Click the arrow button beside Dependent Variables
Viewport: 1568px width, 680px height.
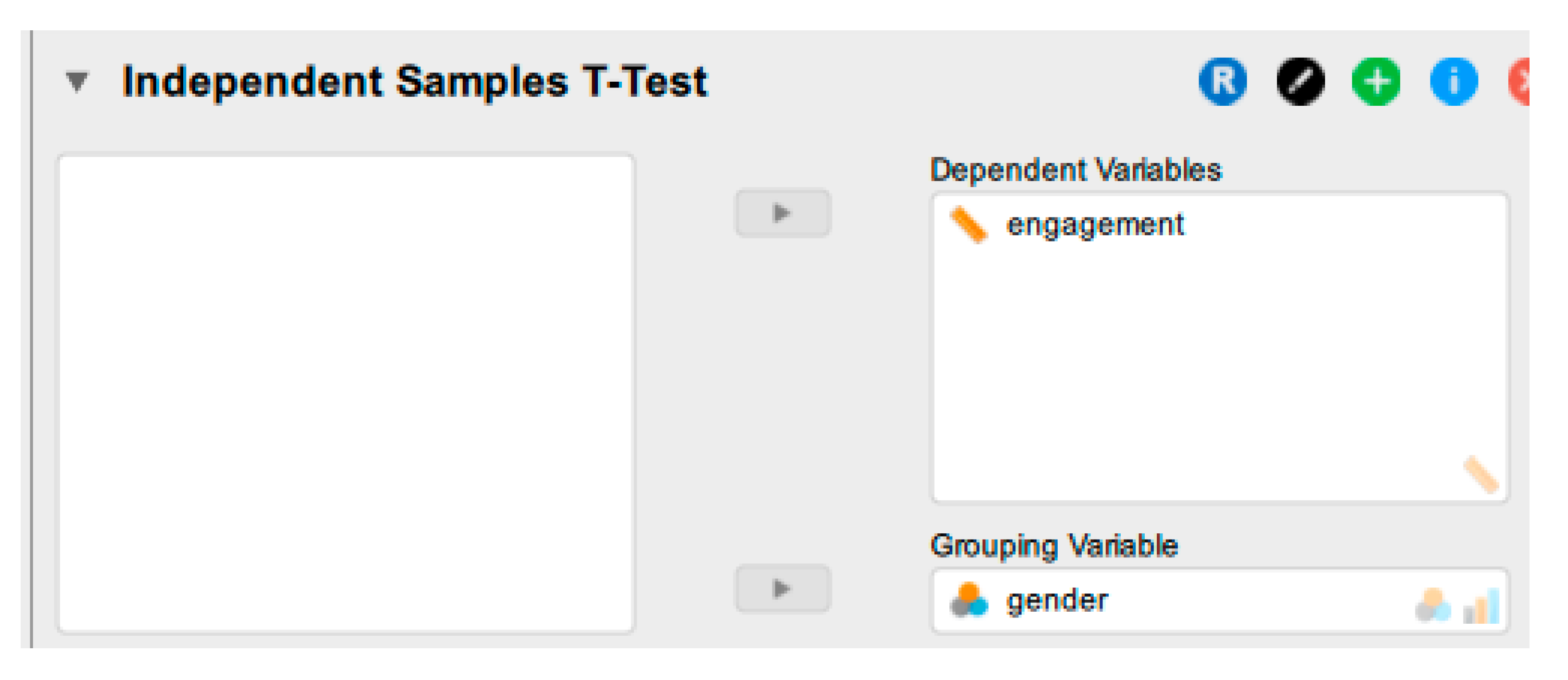coord(782,213)
